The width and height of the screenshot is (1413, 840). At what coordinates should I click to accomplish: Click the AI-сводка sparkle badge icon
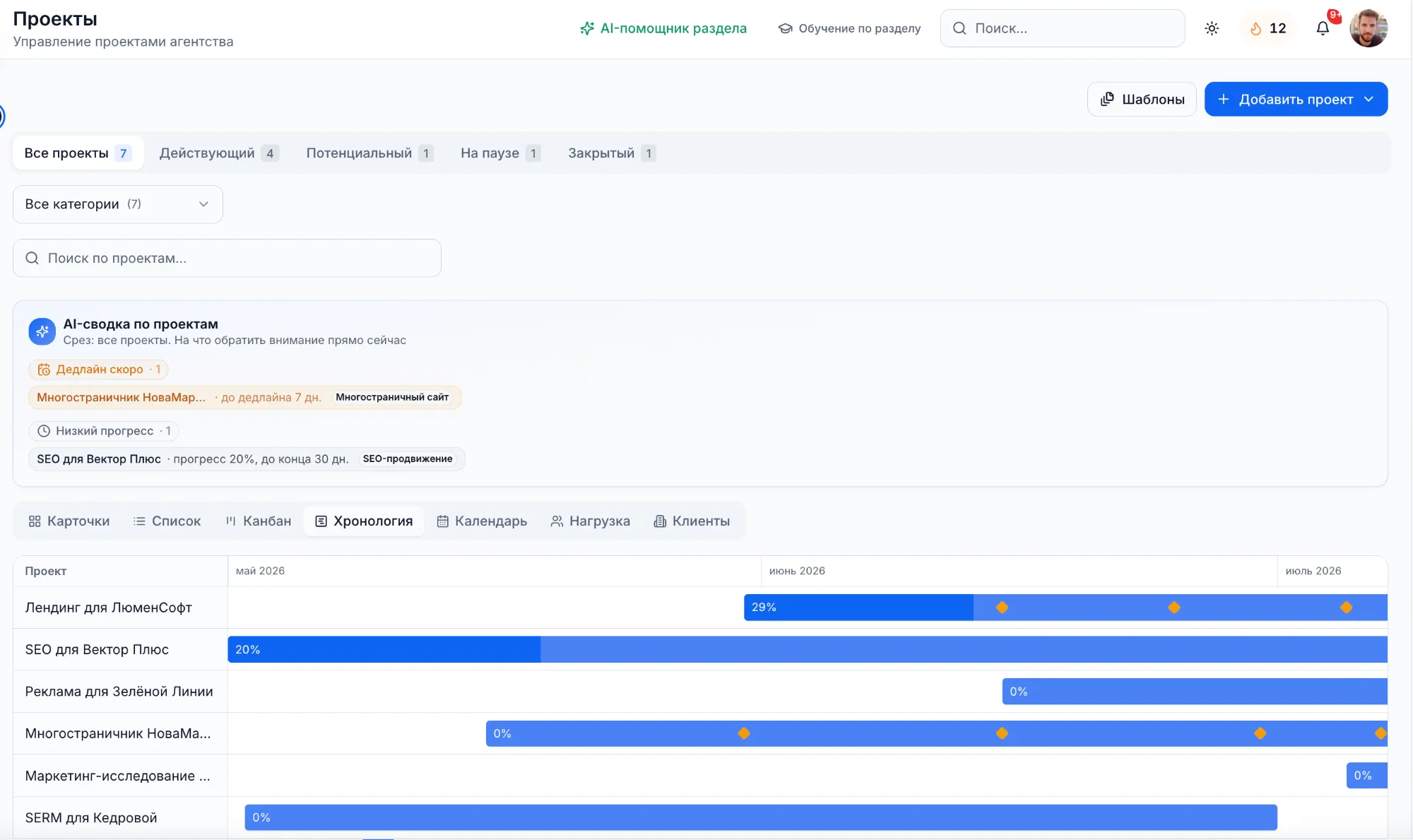point(42,331)
